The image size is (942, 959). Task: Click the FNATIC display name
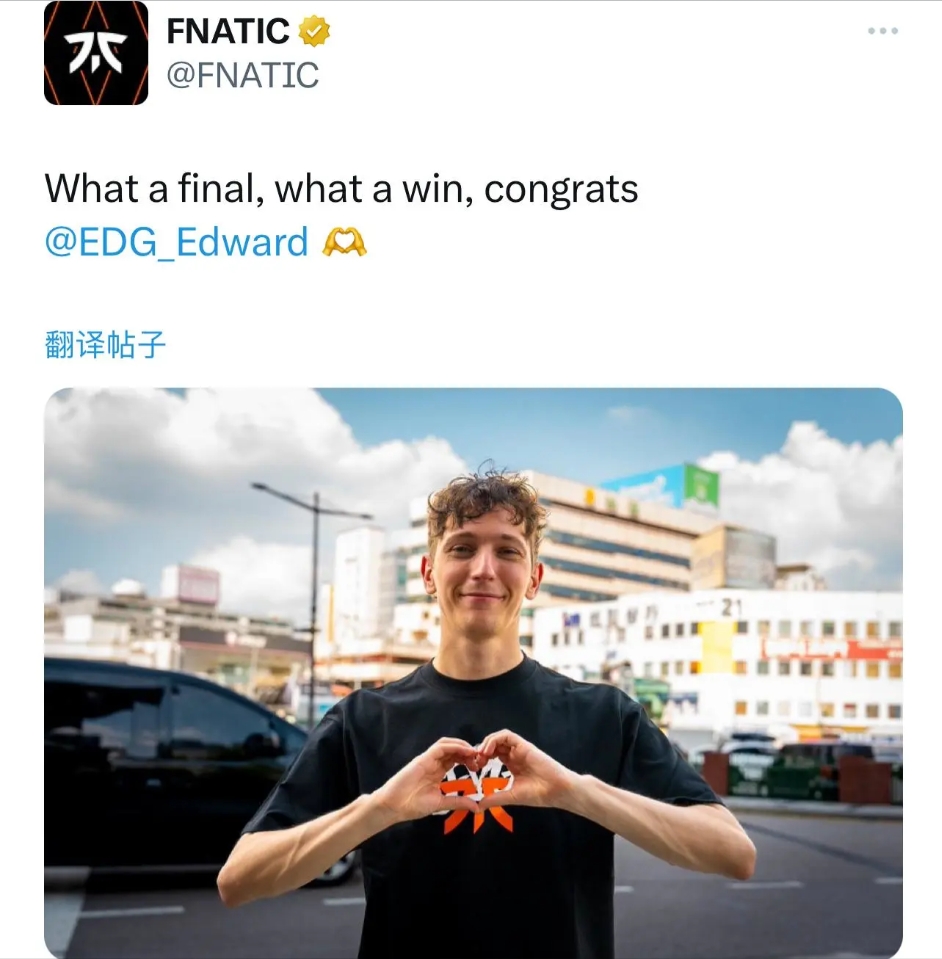click(x=228, y=31)
